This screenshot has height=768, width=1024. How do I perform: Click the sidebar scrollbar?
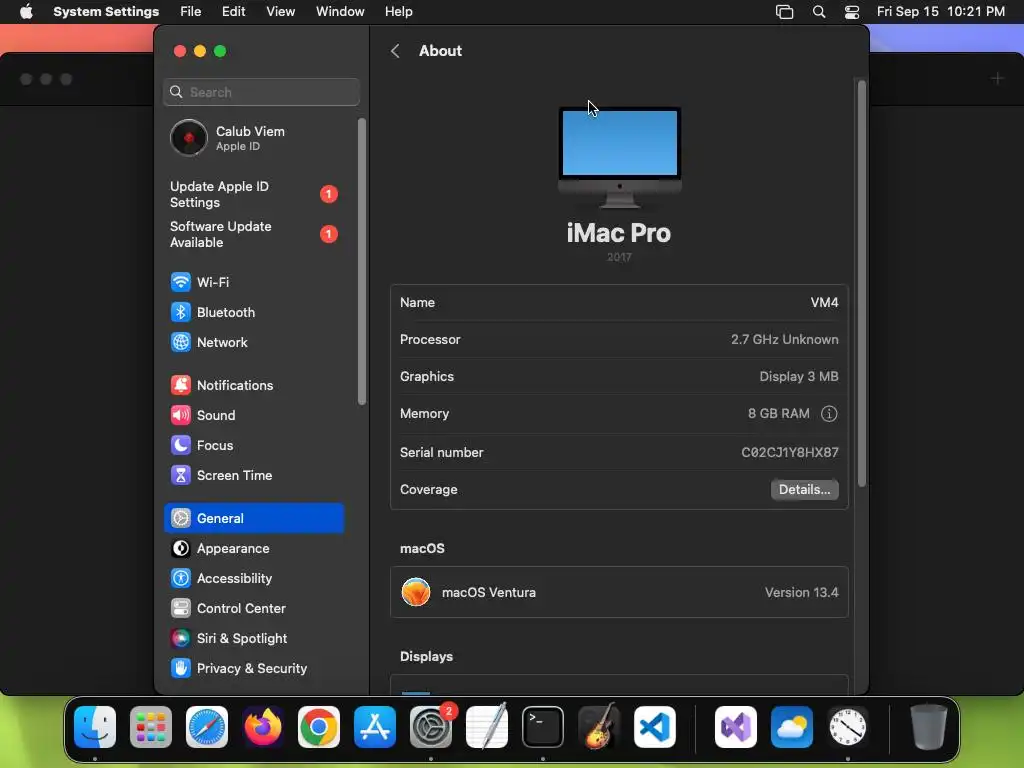pos(362,261)
